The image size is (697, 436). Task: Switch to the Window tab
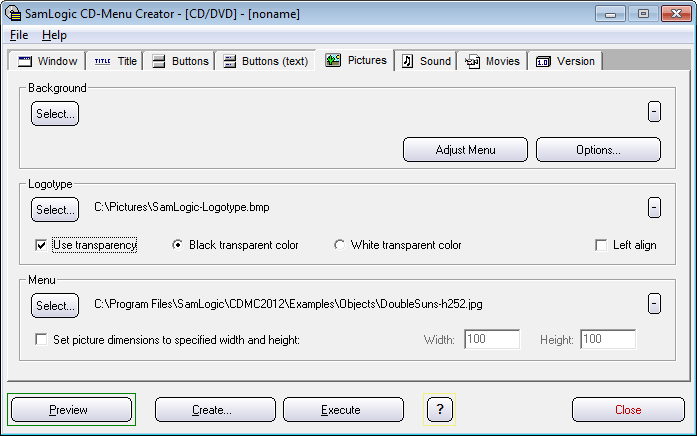(x=48, y=61)
